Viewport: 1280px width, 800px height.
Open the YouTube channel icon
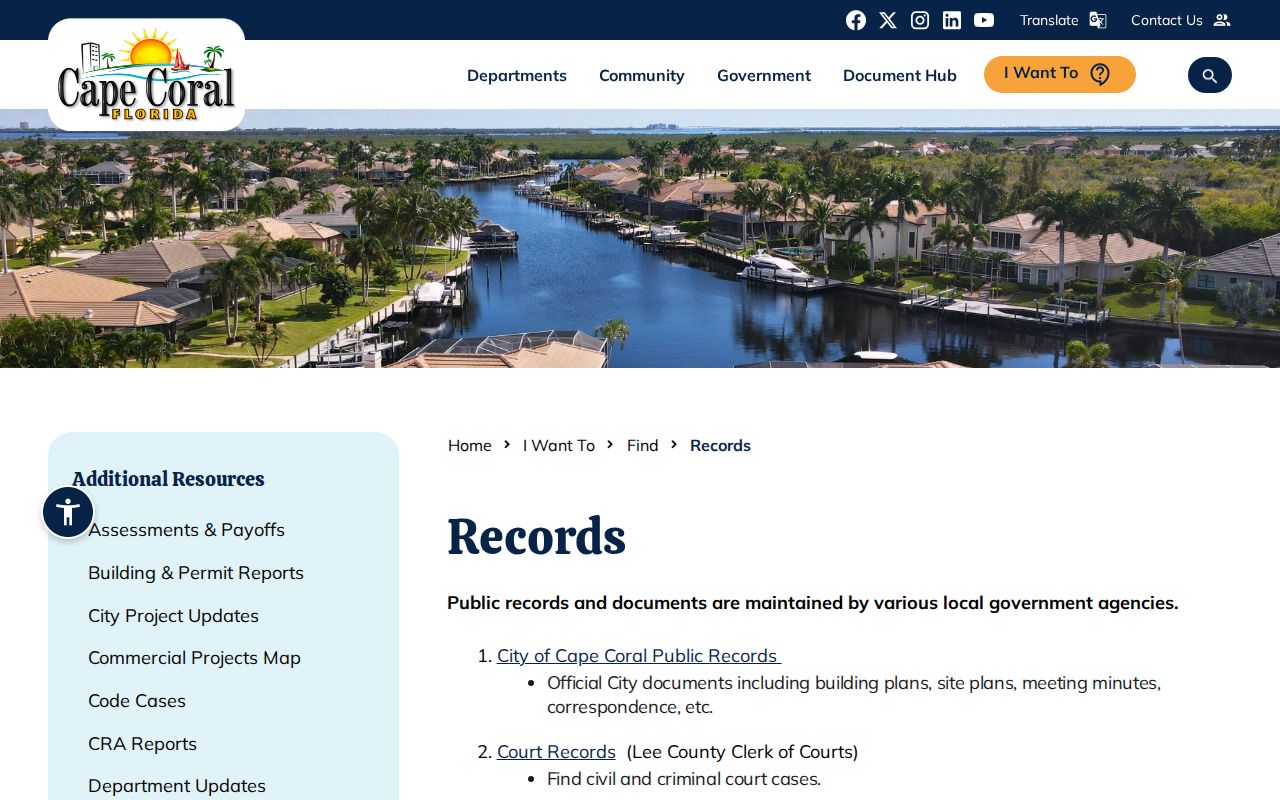pyautogui.click(x=984, y=20)
